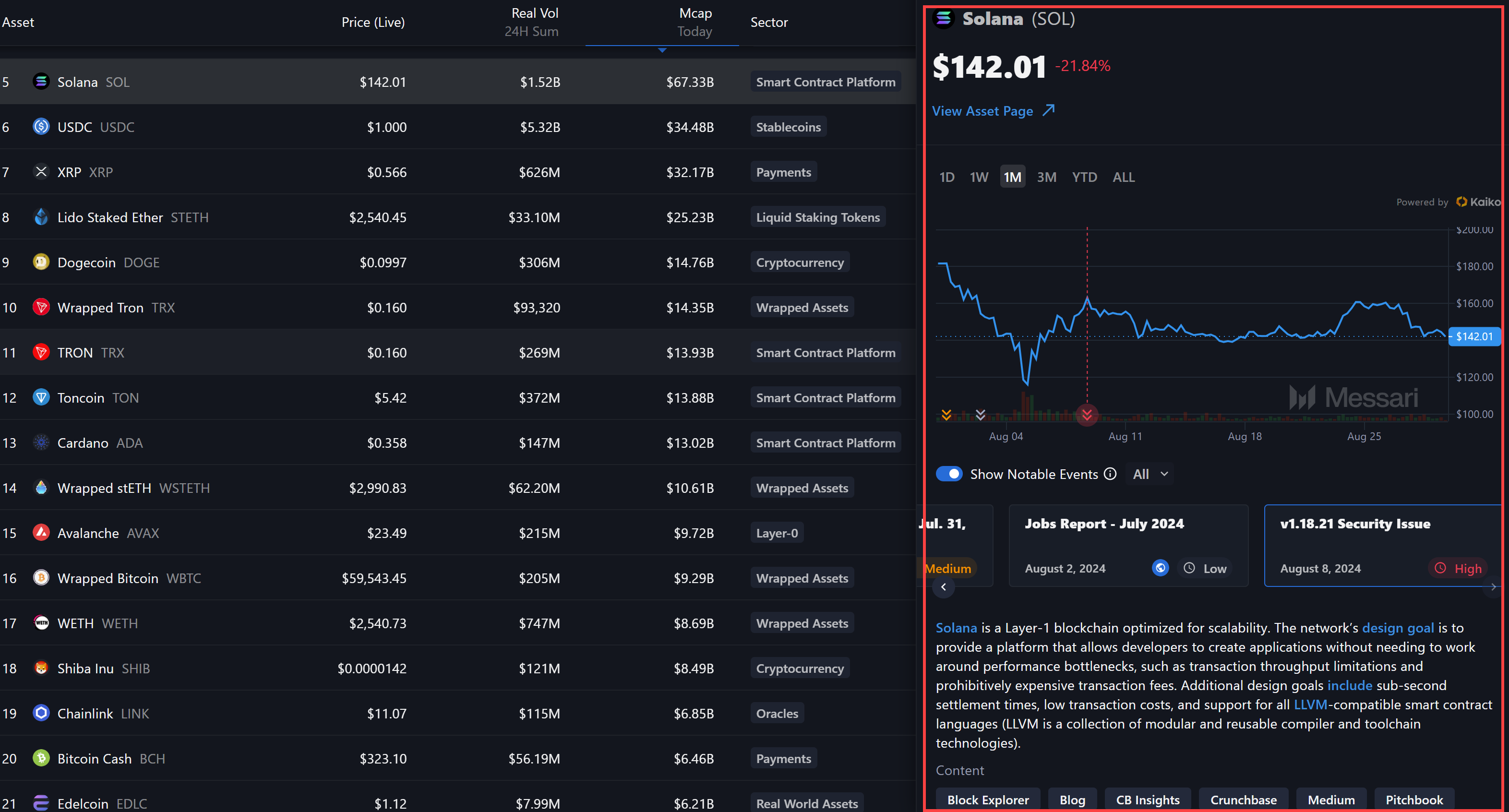The width and height of the screenshot is (1509, 812).
Task: Click the Edelcoin icon
Action: click(41, 803)
